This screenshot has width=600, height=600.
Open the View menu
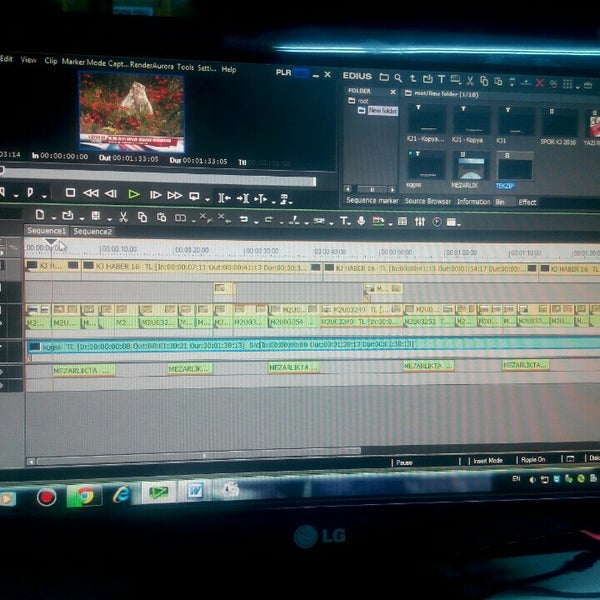pos(28,59)
